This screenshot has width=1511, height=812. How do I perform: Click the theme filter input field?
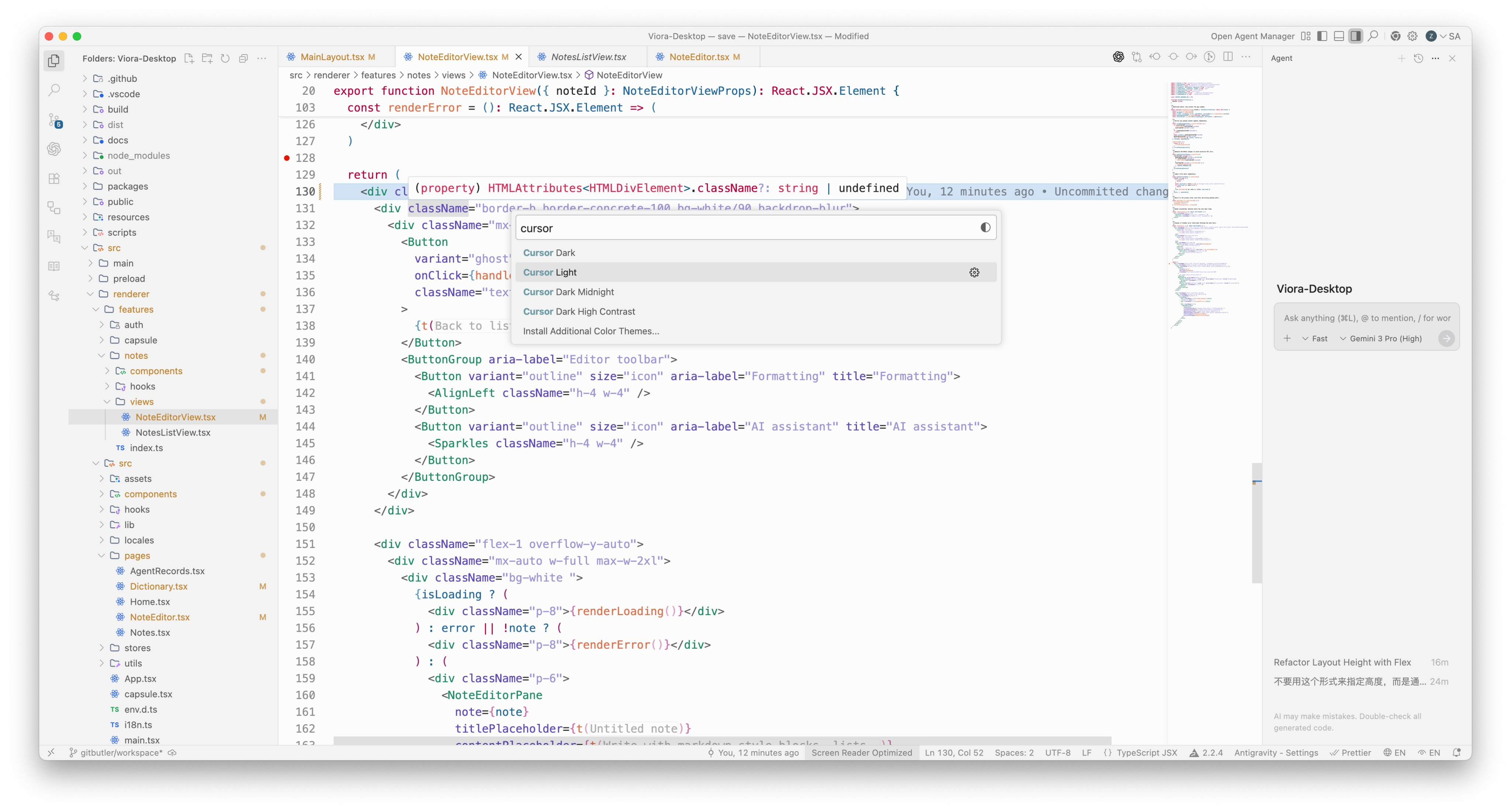pos(745,228)
